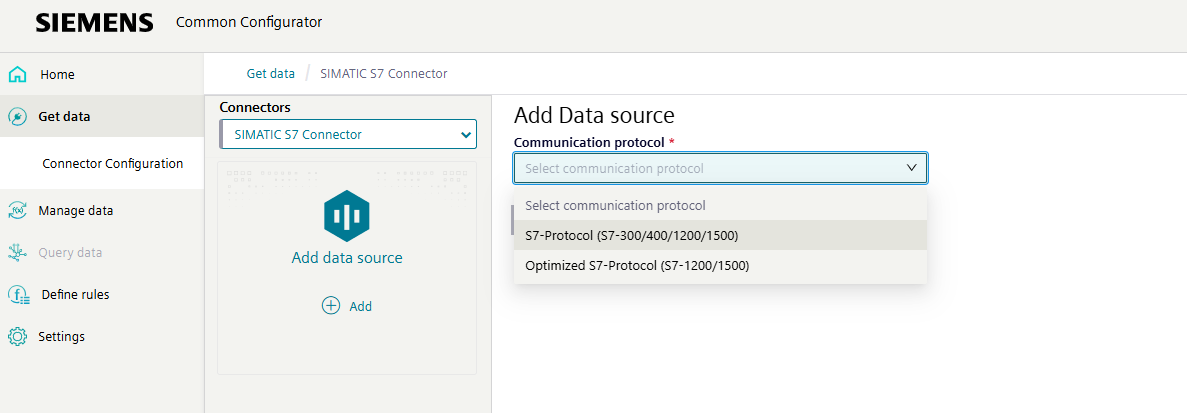1187x413 pixels.
Task: Click the Connectors label
Action: pos(255,107)
